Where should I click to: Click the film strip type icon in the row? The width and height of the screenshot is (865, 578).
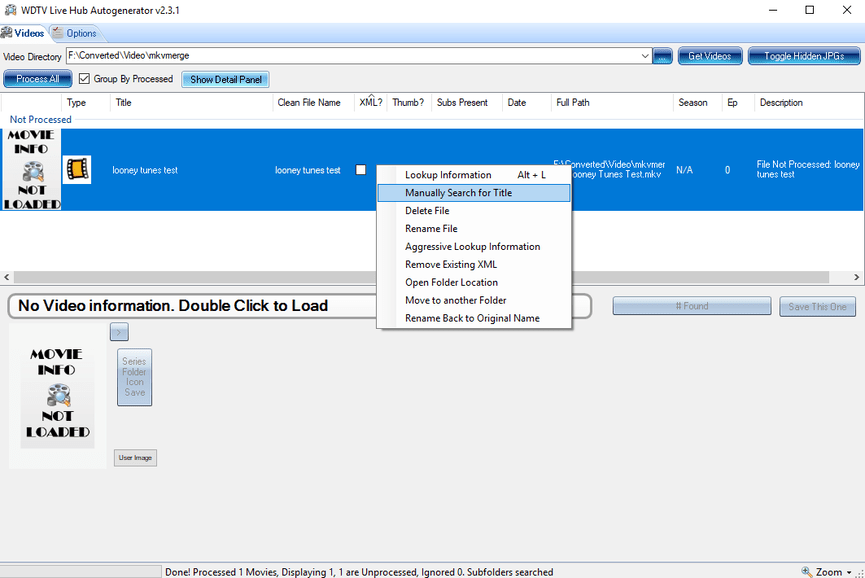(77, 169)
